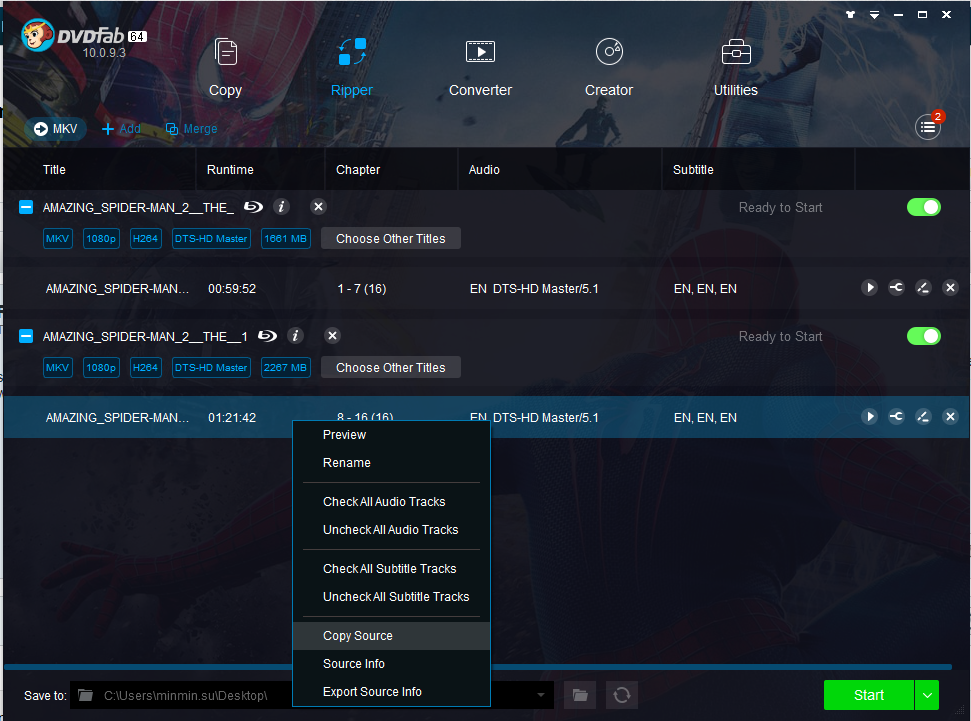Open the output folder browse icon
The height and width of the screenshot is (721, 971).
(x=578, y=695)
